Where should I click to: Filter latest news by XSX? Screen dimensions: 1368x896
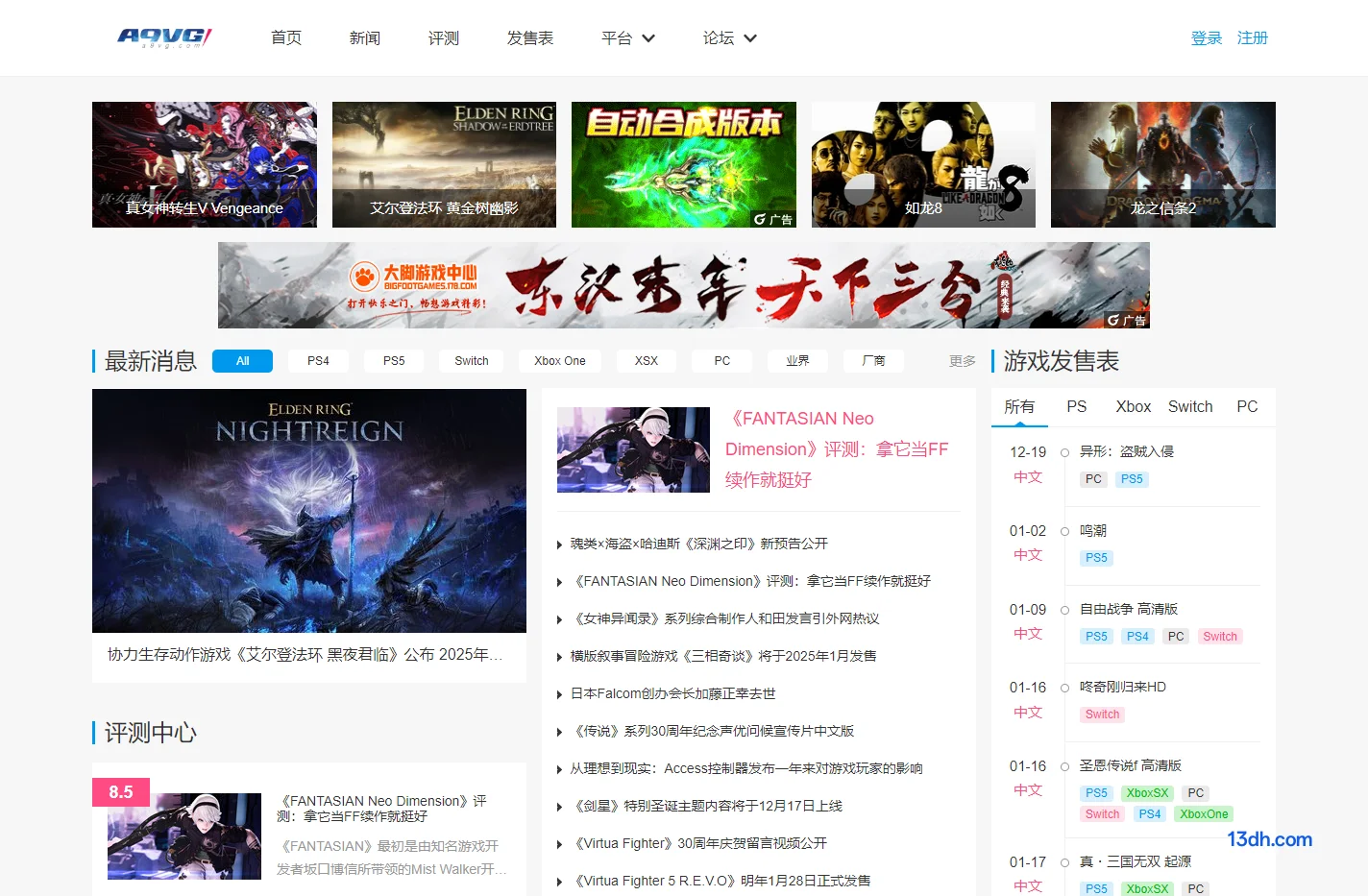click(x=647, y=361)
